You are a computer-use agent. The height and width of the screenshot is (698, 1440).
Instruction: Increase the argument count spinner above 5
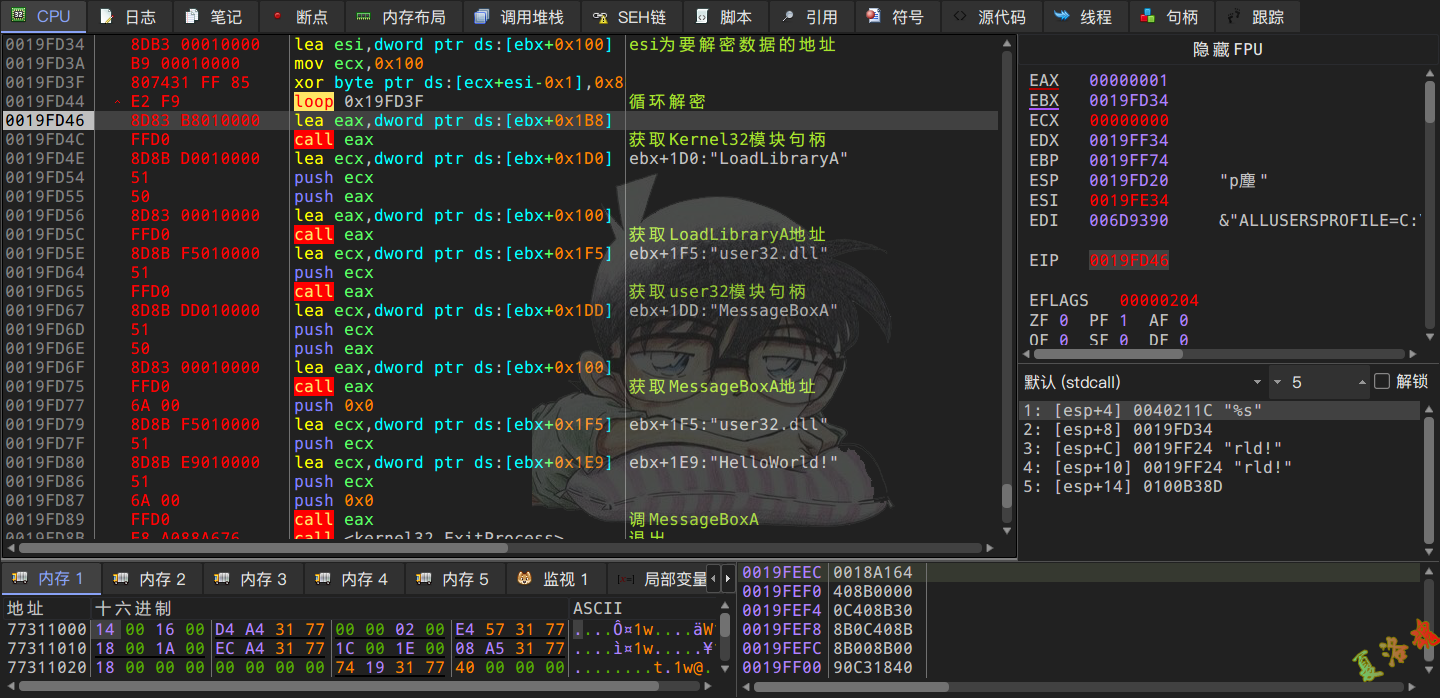tap(1362, 378)
